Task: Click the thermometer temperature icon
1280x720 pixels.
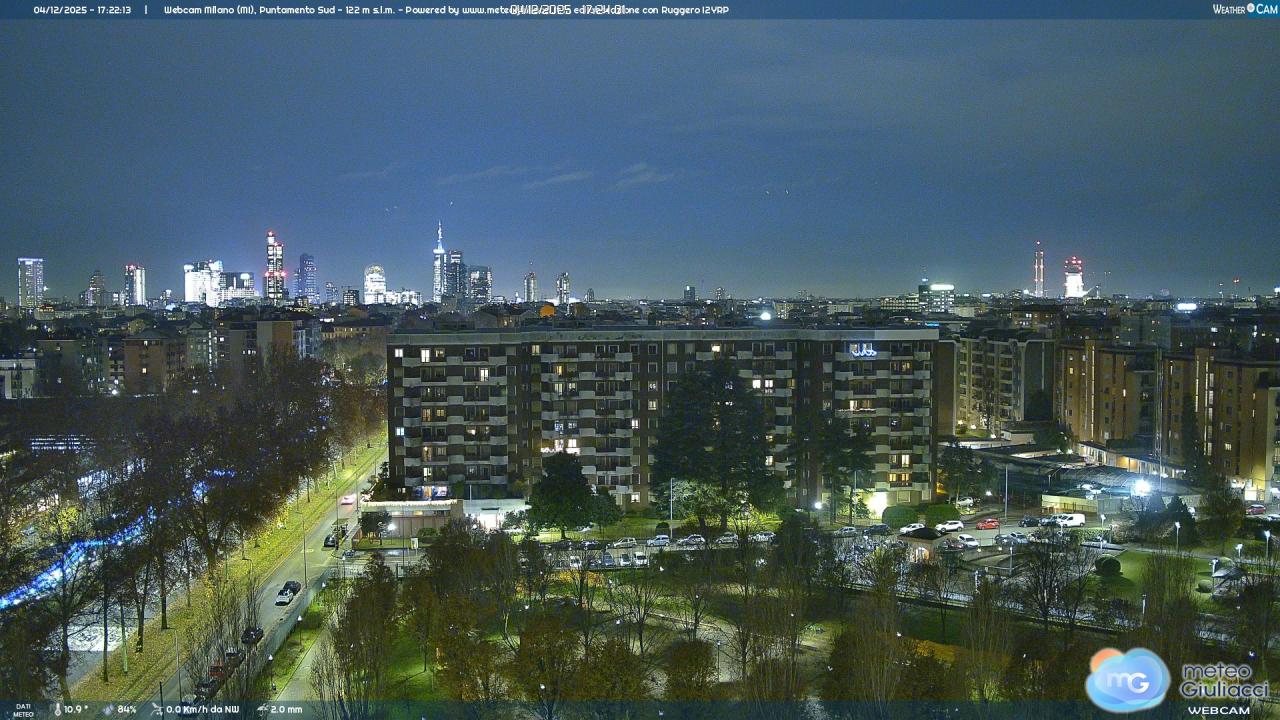Action: pyautogui.click(x=57, y=710)
